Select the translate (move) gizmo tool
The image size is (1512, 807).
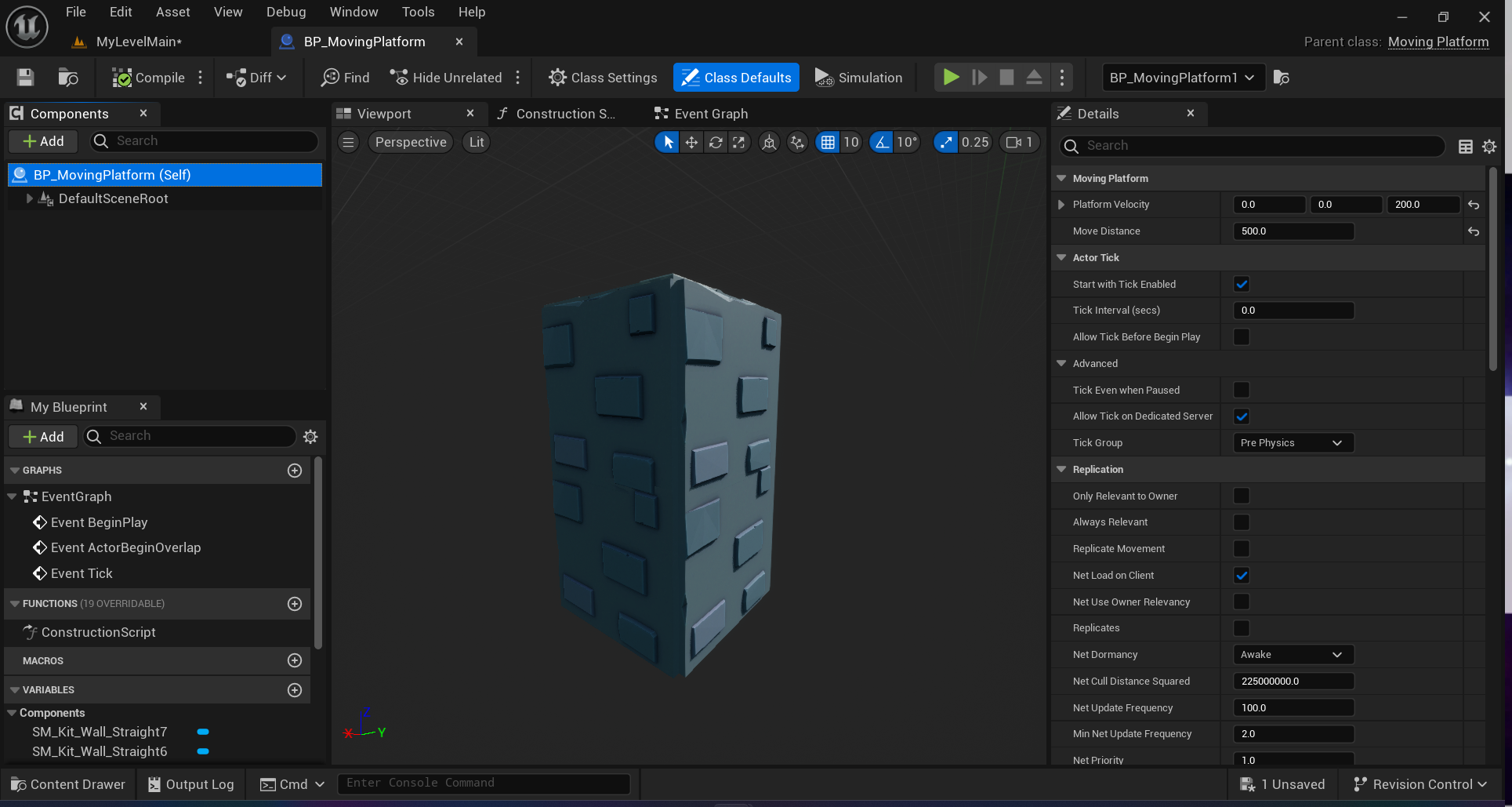pos(691,142)
